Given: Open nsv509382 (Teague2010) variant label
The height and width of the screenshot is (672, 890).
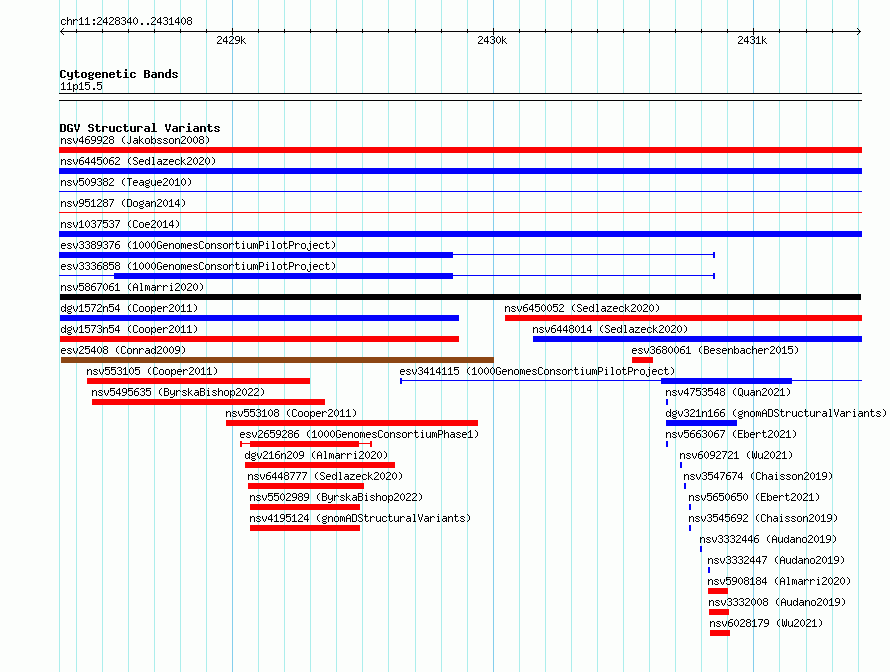Looking at the screenshot, I should tap(126, 182).
